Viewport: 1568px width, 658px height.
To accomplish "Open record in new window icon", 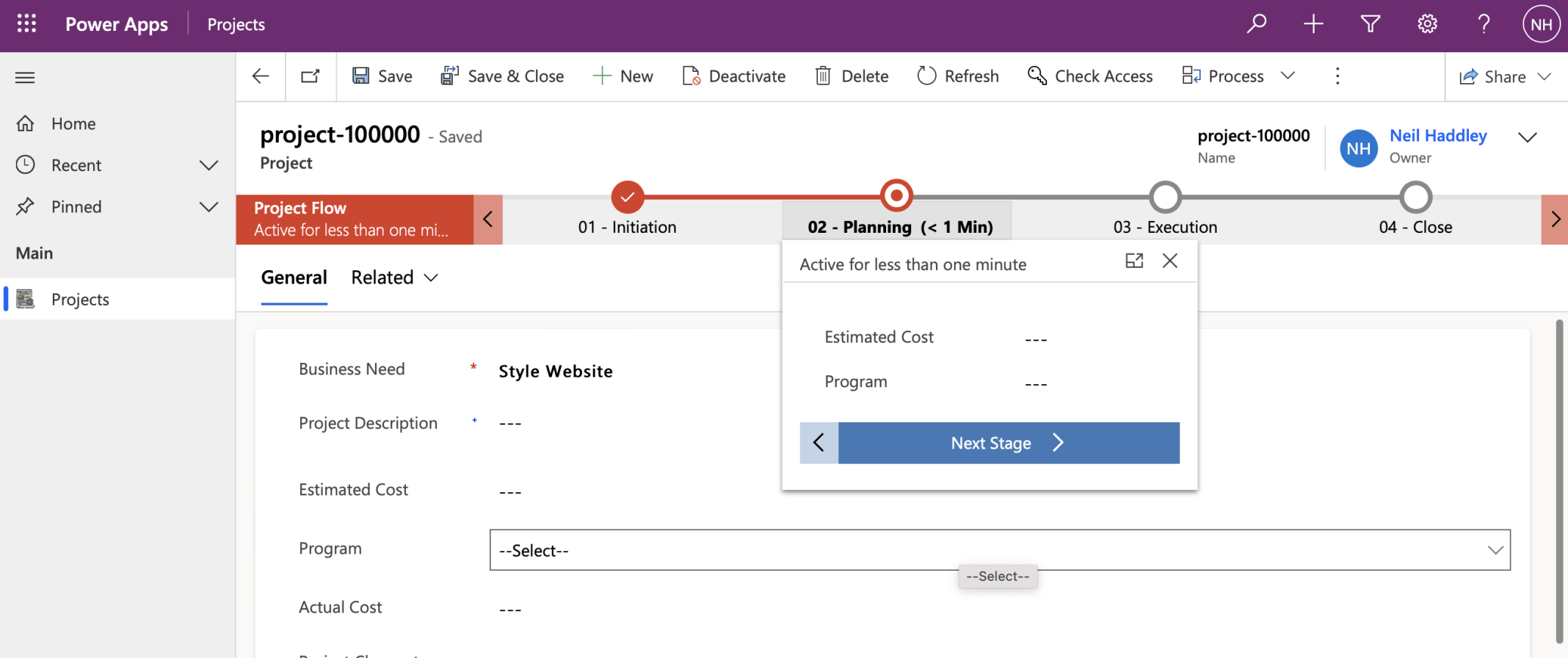I will (x=311, y=76).
